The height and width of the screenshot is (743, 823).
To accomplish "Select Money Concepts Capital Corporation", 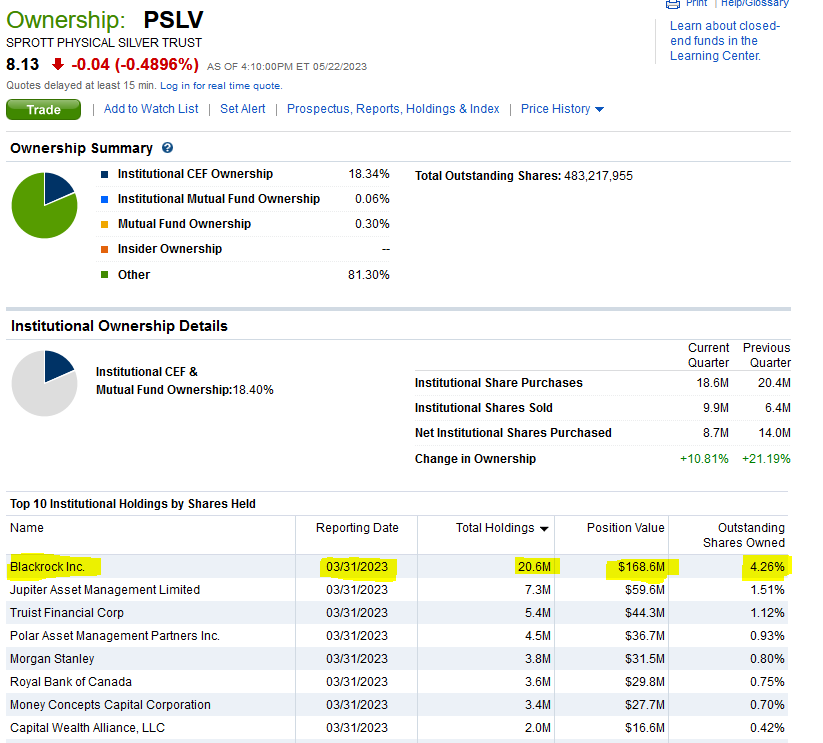I will point(110,705).
